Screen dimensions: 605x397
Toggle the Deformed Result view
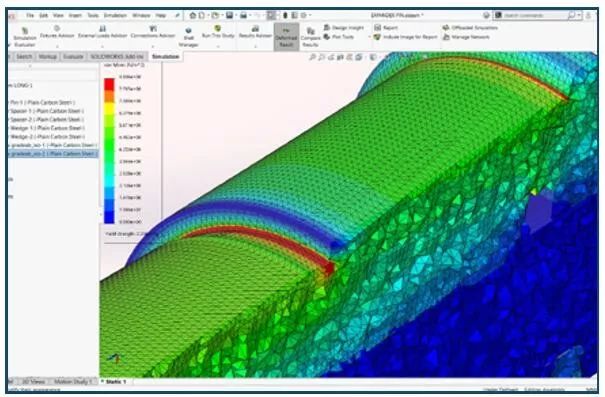(x=286, y=37)
